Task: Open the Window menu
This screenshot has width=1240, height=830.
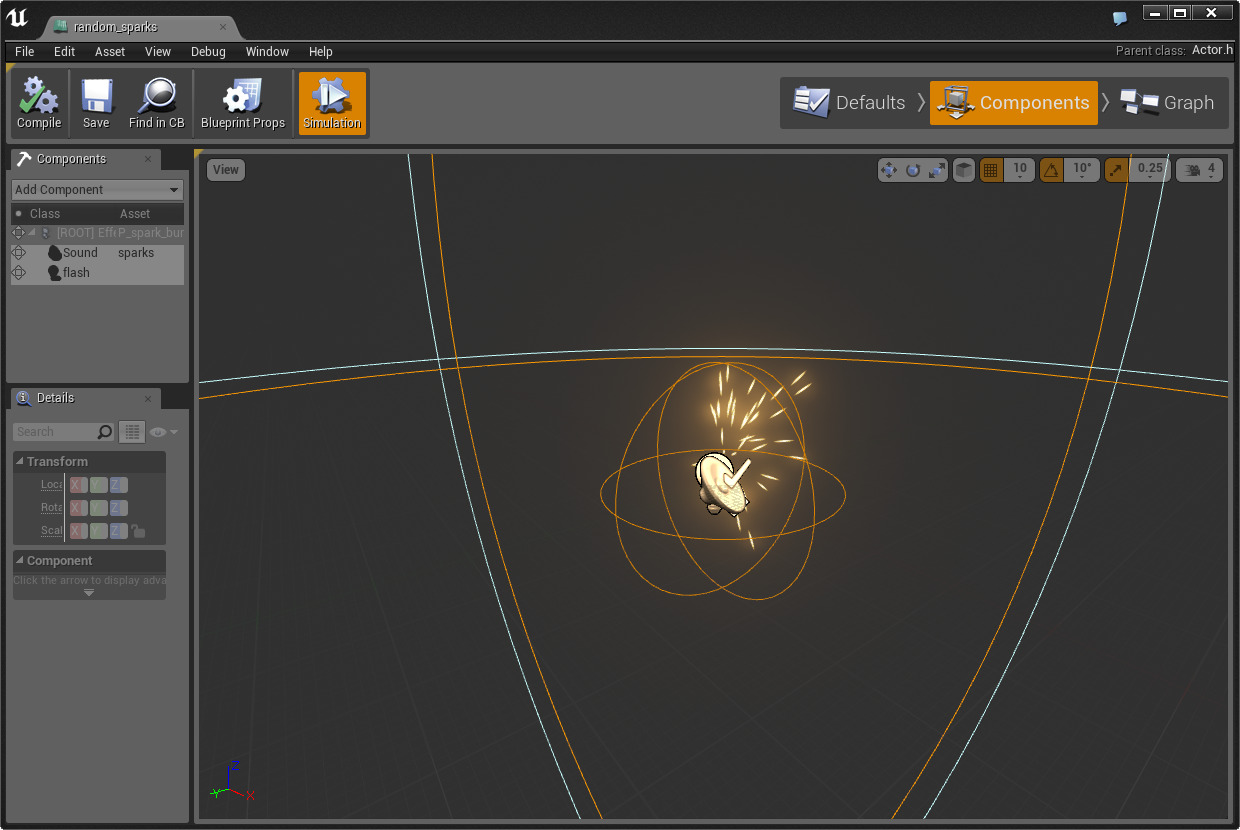Action: tap(267, 52)
